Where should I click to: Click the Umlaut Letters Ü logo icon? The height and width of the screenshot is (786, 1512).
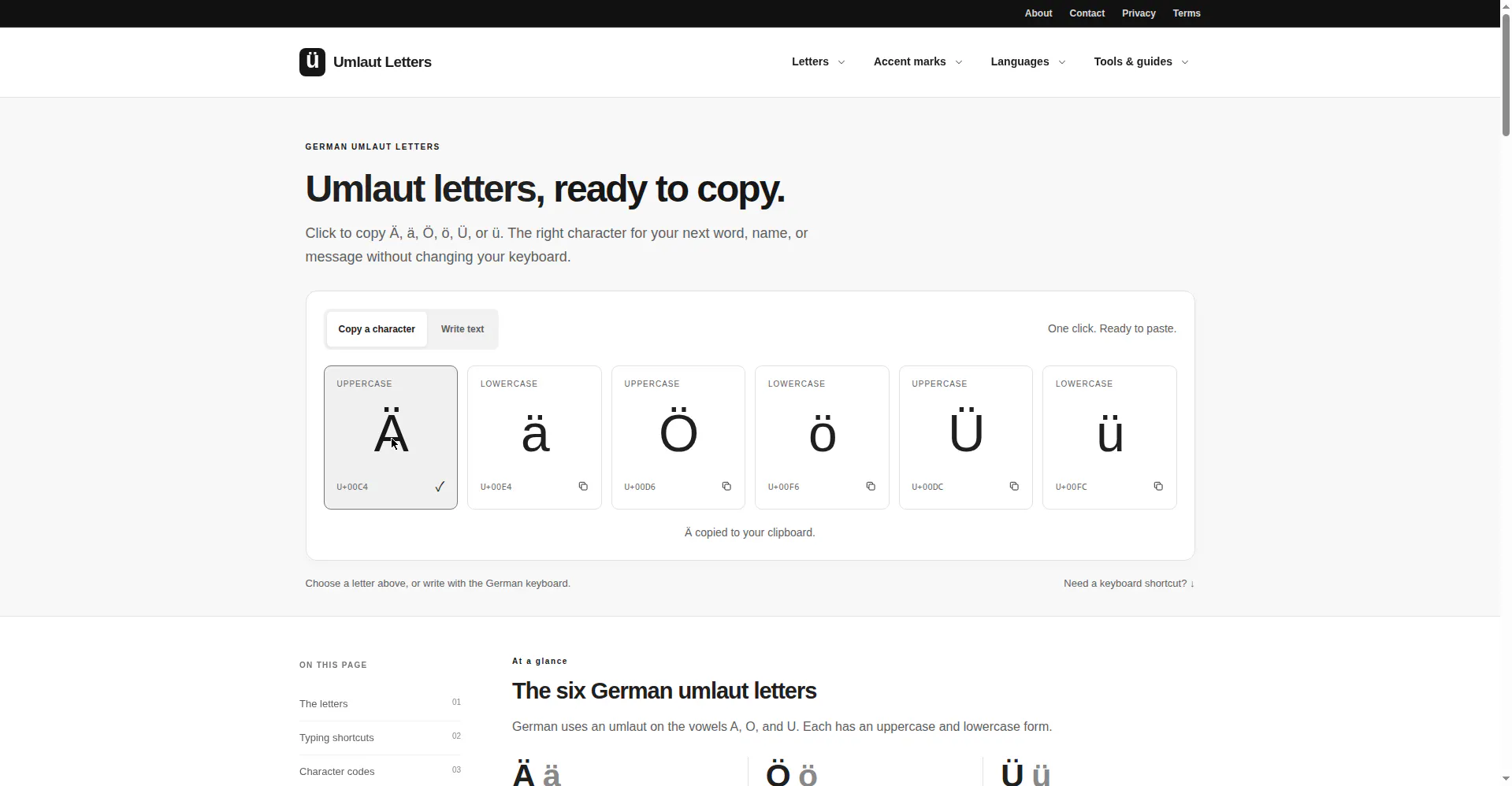coord(312,62)
